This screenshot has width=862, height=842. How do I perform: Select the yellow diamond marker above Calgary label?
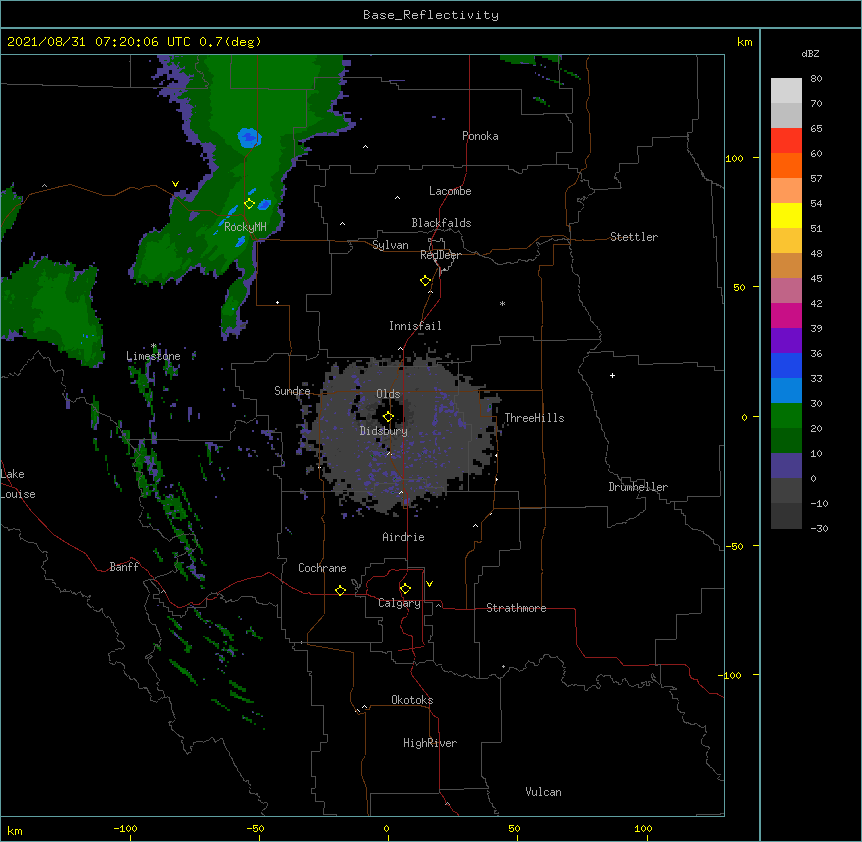click(405, 589)
